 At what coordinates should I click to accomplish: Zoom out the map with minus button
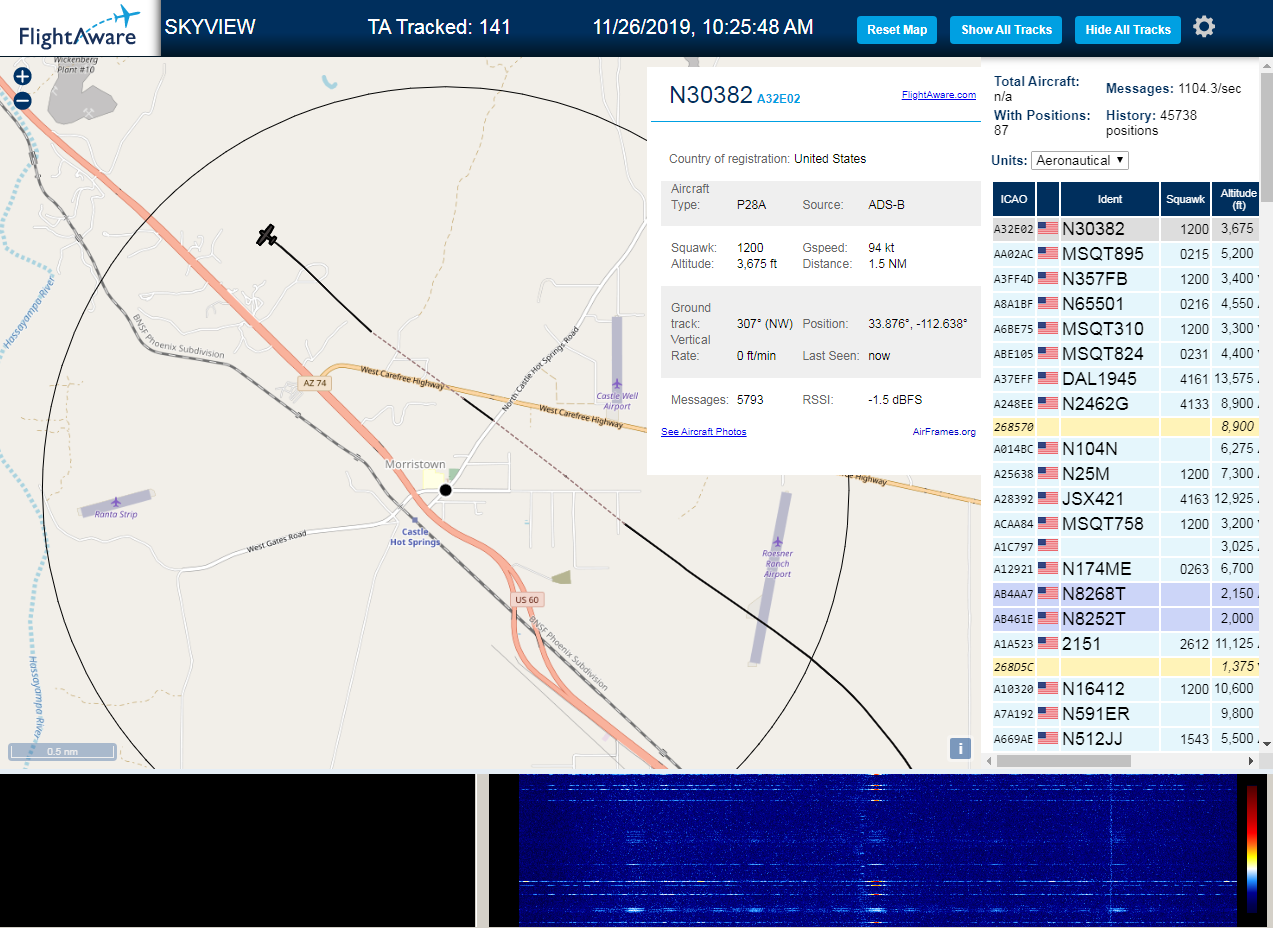22,100
